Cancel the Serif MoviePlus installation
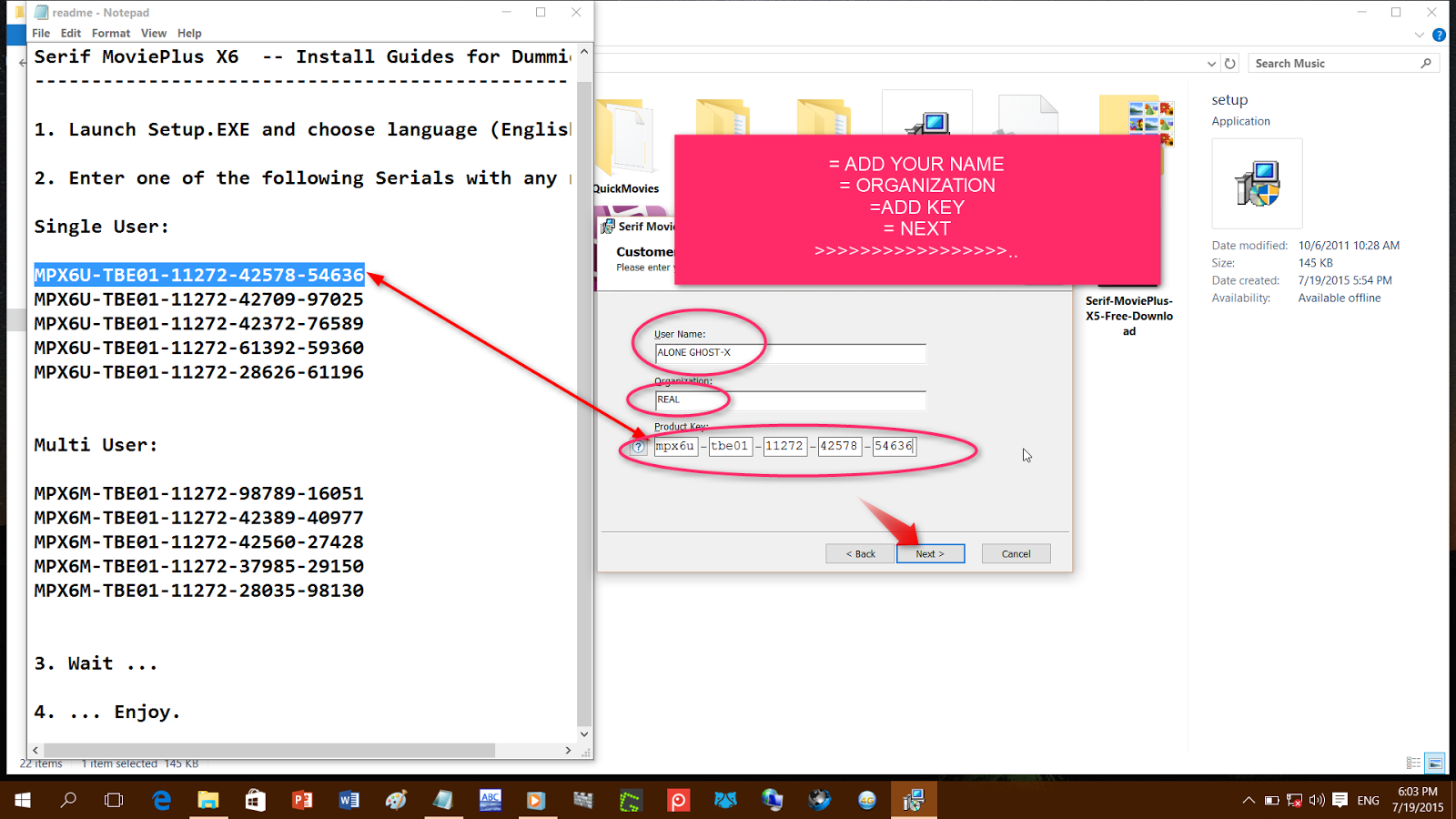1456x819 pixels. click(x=1016, y=553)
